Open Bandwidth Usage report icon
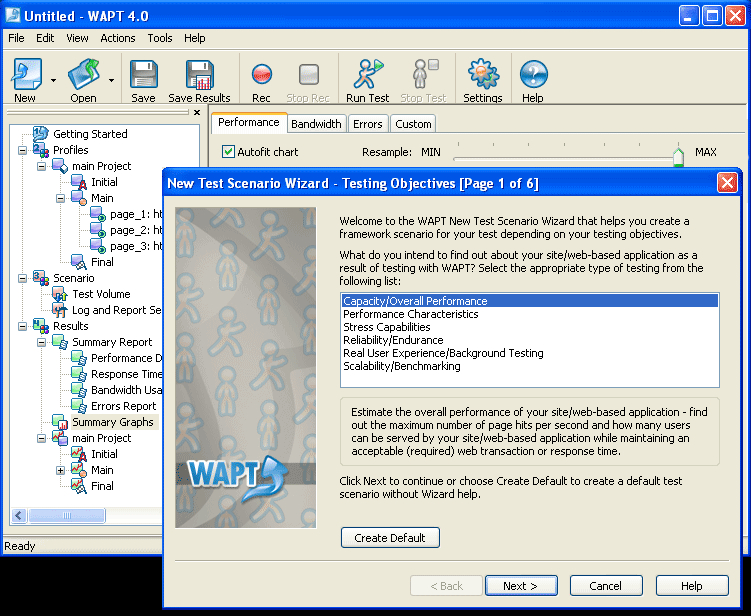751x616 pixels. tap(79, 390)
